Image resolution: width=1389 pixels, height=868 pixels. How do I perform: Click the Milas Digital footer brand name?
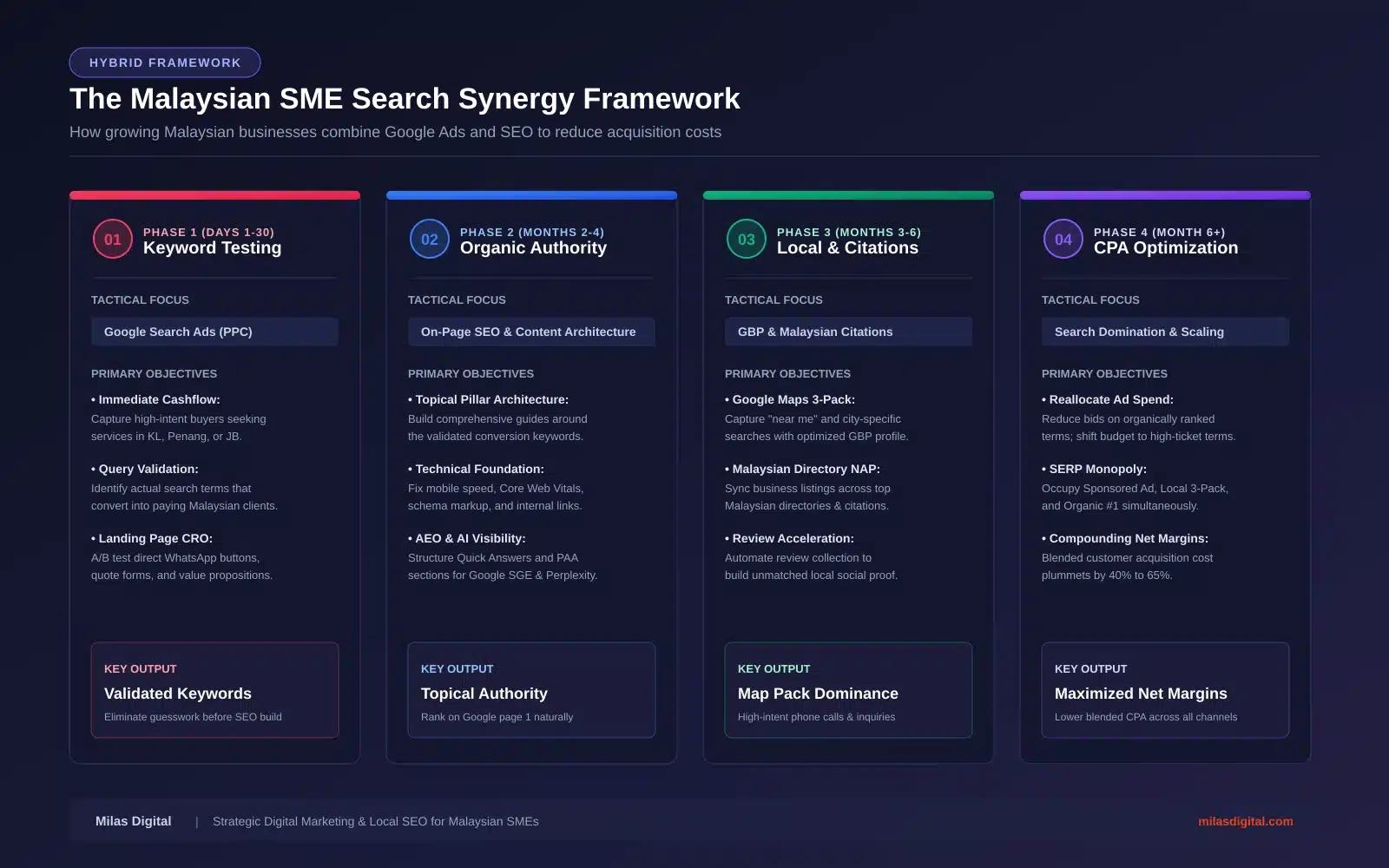pyautogui.click(x=134, y=821)
